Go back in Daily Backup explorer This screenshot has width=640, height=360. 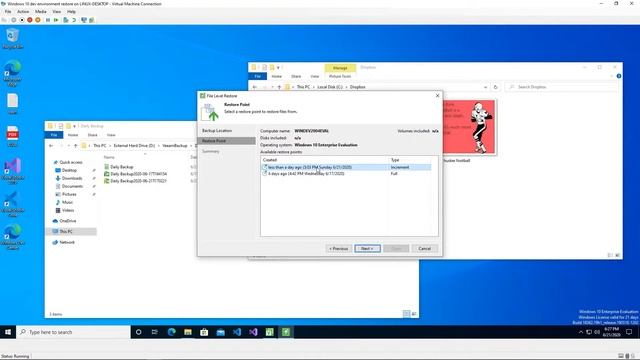pos(51,146)
